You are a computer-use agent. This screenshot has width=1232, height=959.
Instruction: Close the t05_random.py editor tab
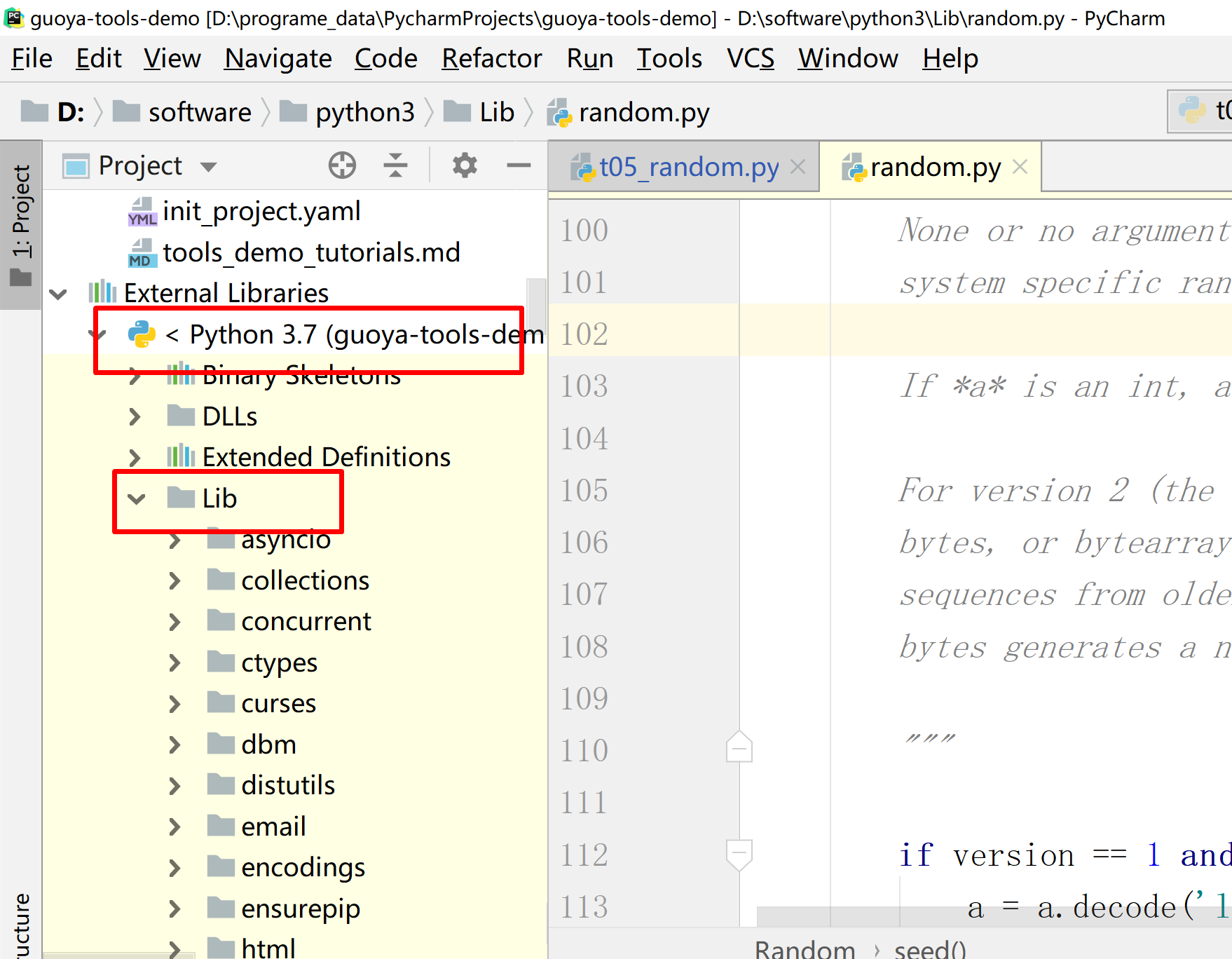[798, 167]
